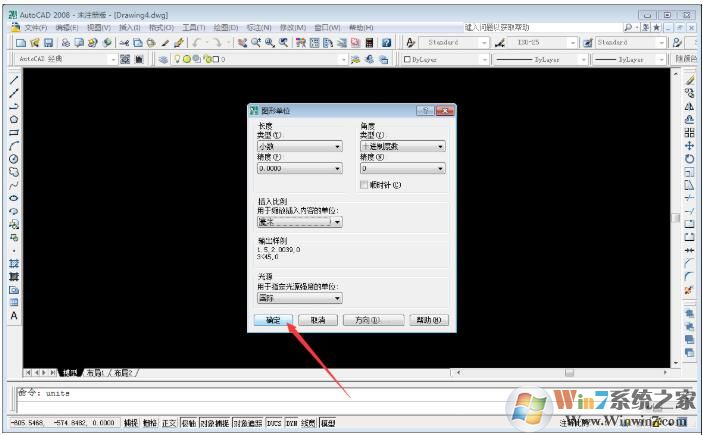
Task: Select the Circle tool in draw toolbar
Action: pyautogui.click(x=14, y=158)
